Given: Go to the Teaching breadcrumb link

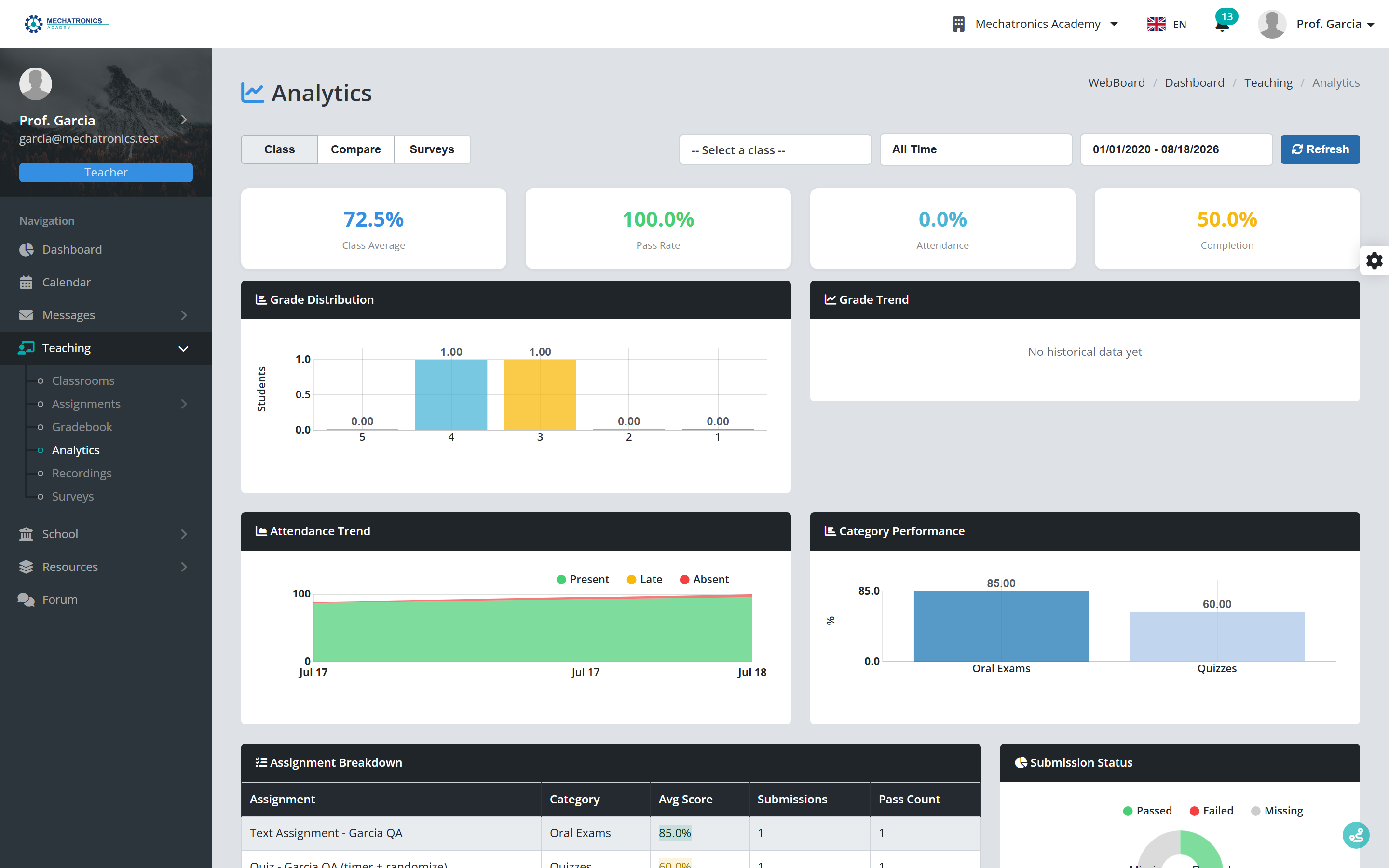Looking at the screenshot, I should click(1268, 82).
